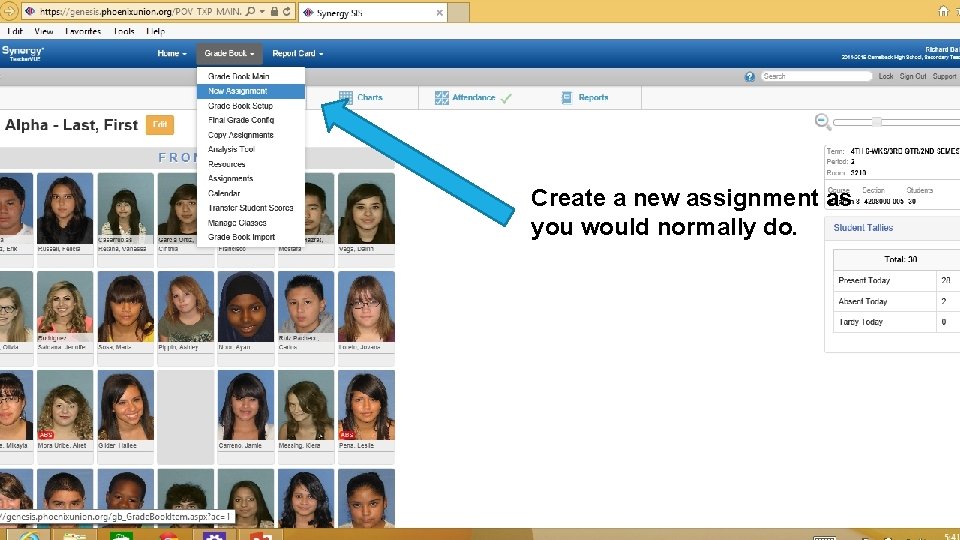Click the Absent Today tally row
960x540 pixels.
[897, 301]
